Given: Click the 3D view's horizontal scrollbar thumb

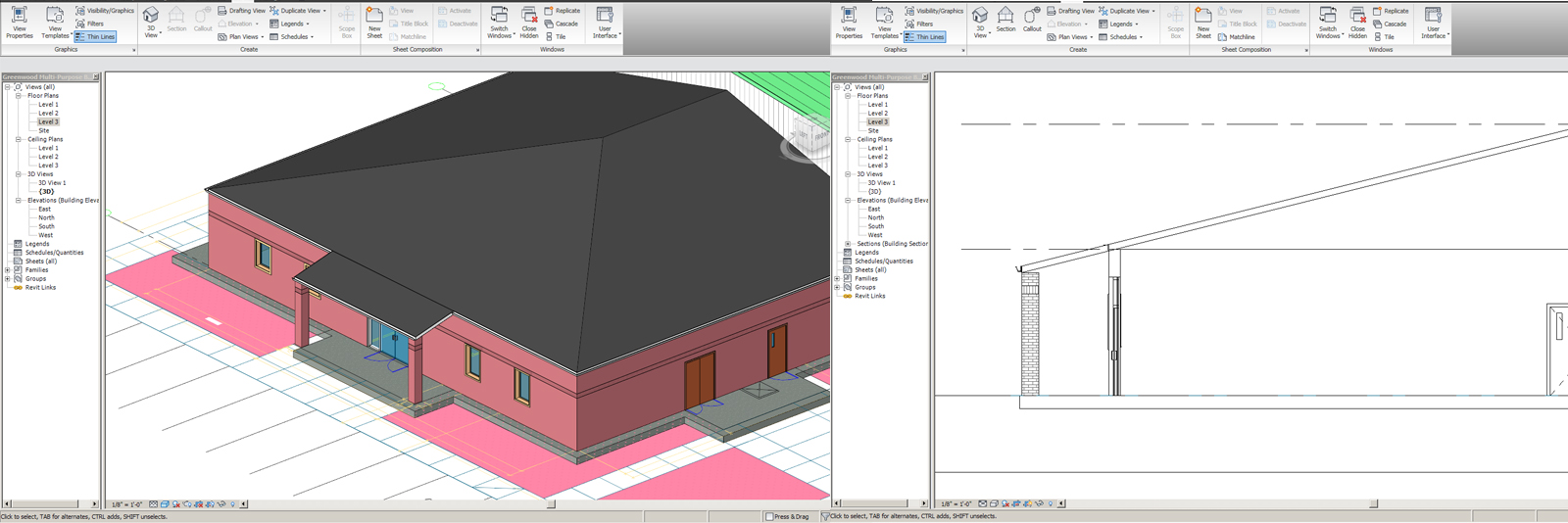Looking at the screenshot, I should [x=551, y=504].
